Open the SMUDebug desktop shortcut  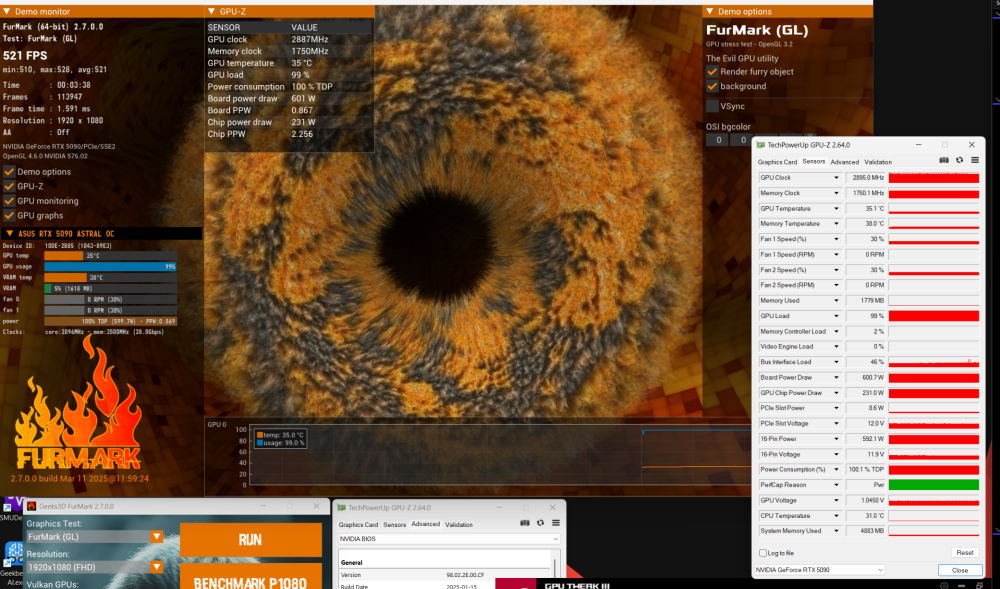(11, 509)
